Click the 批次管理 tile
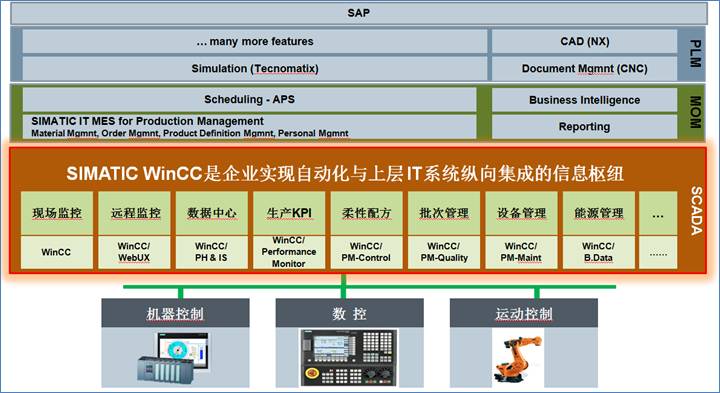 tap(444, 213)
